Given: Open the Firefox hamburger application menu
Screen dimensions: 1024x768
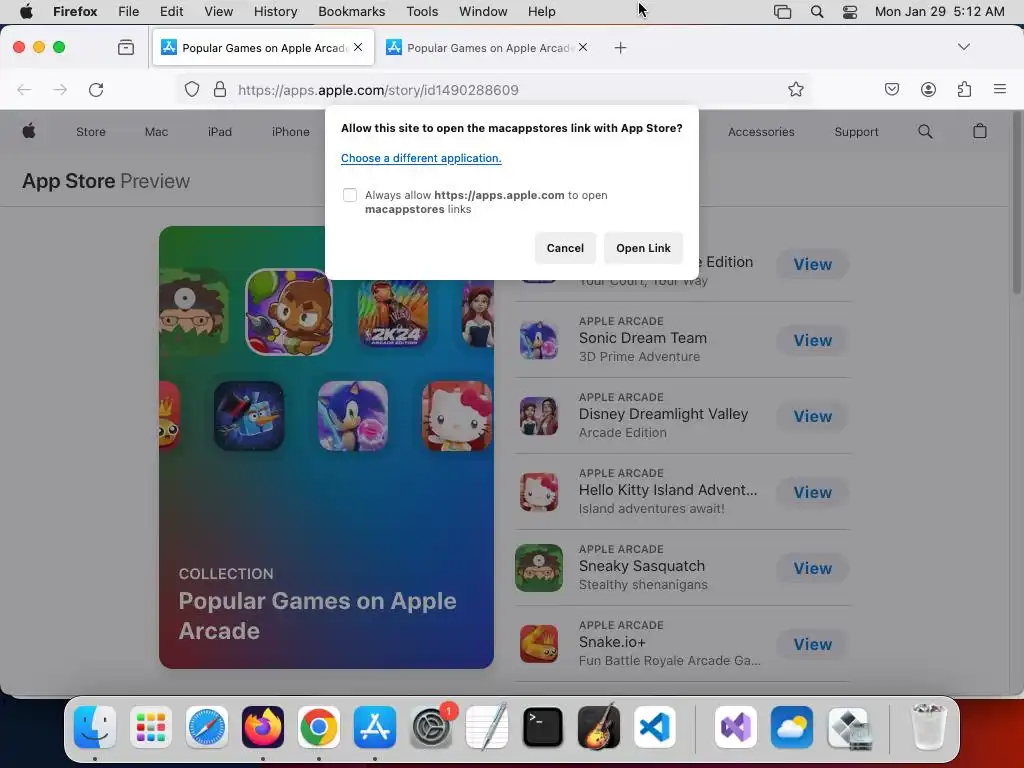Looking at the screenshot, I should [x=1000, y=89].
